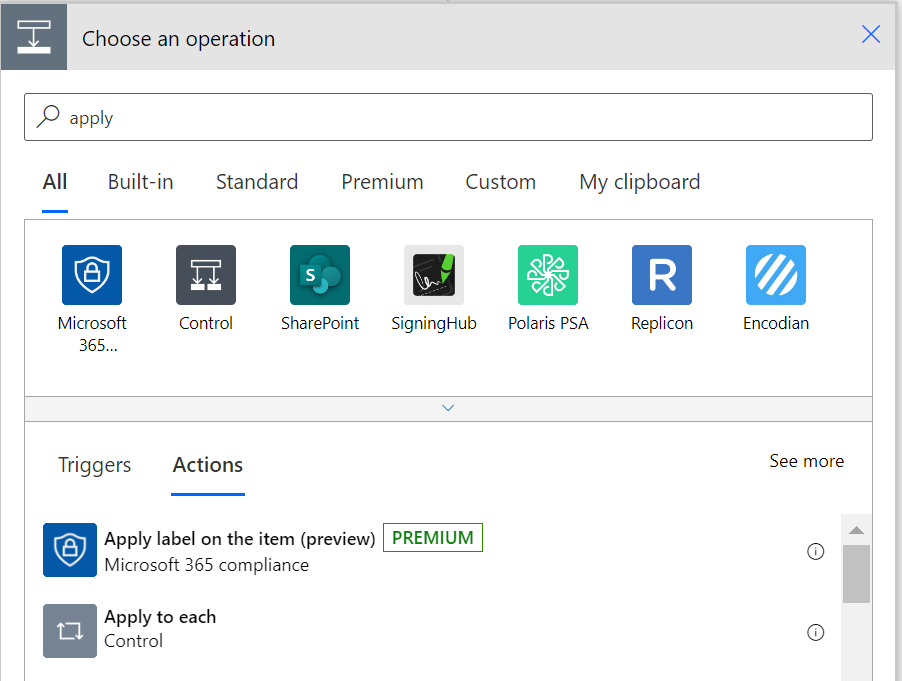
Task: Choose the Encodian connector icon
Action: [x=776, y=275]
